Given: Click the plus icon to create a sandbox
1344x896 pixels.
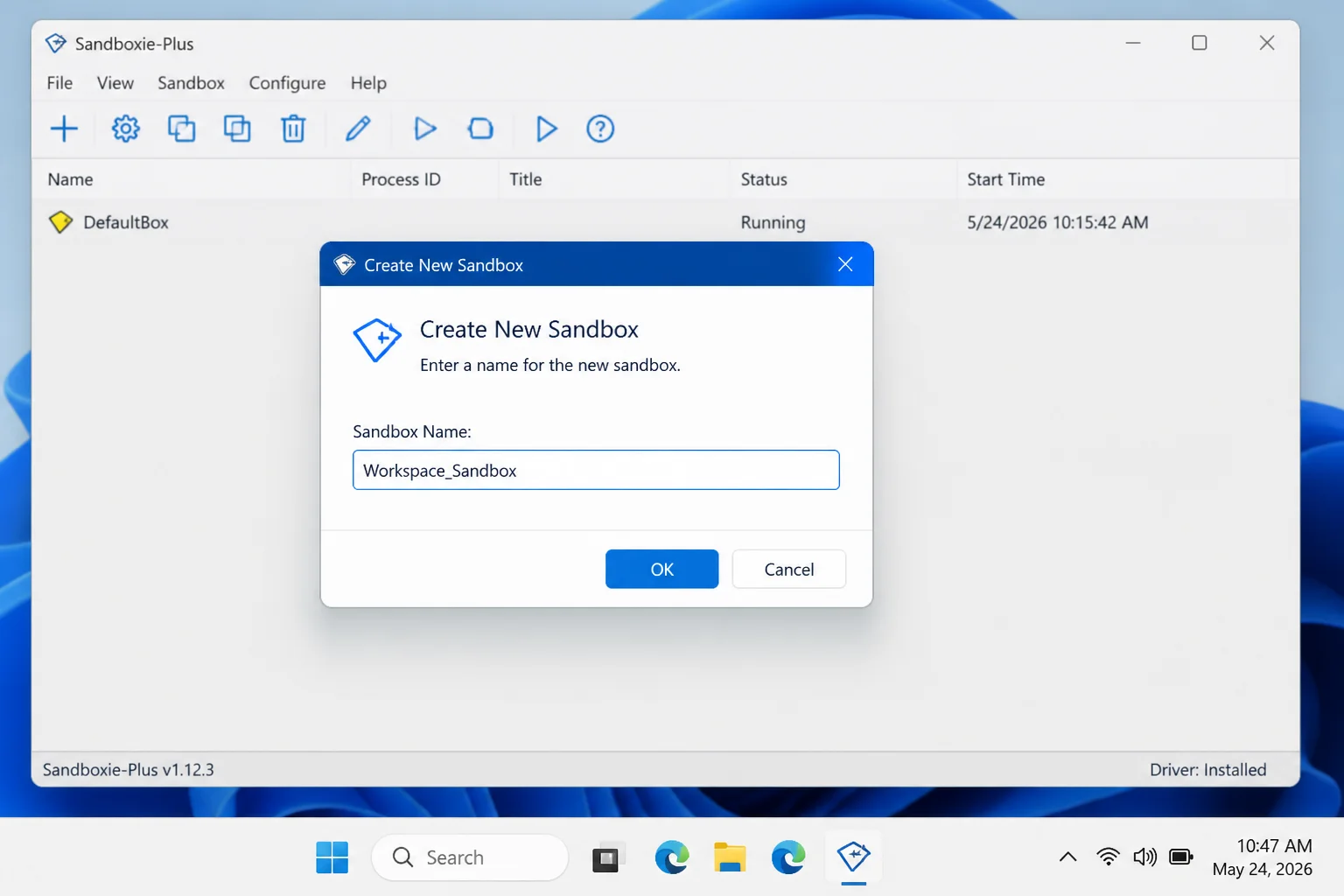Looking at the screenshot, I should coord(64,129).
